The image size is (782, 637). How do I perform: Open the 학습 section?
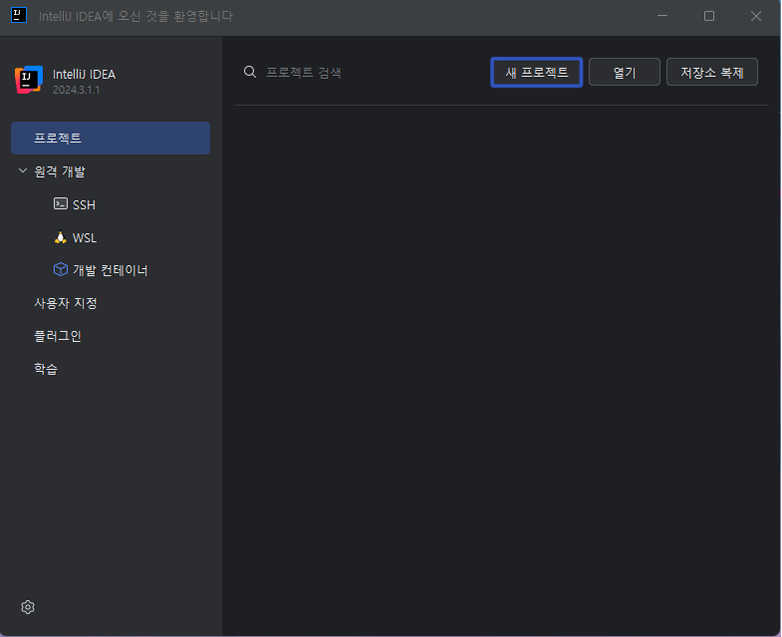(x=46, y=369)
